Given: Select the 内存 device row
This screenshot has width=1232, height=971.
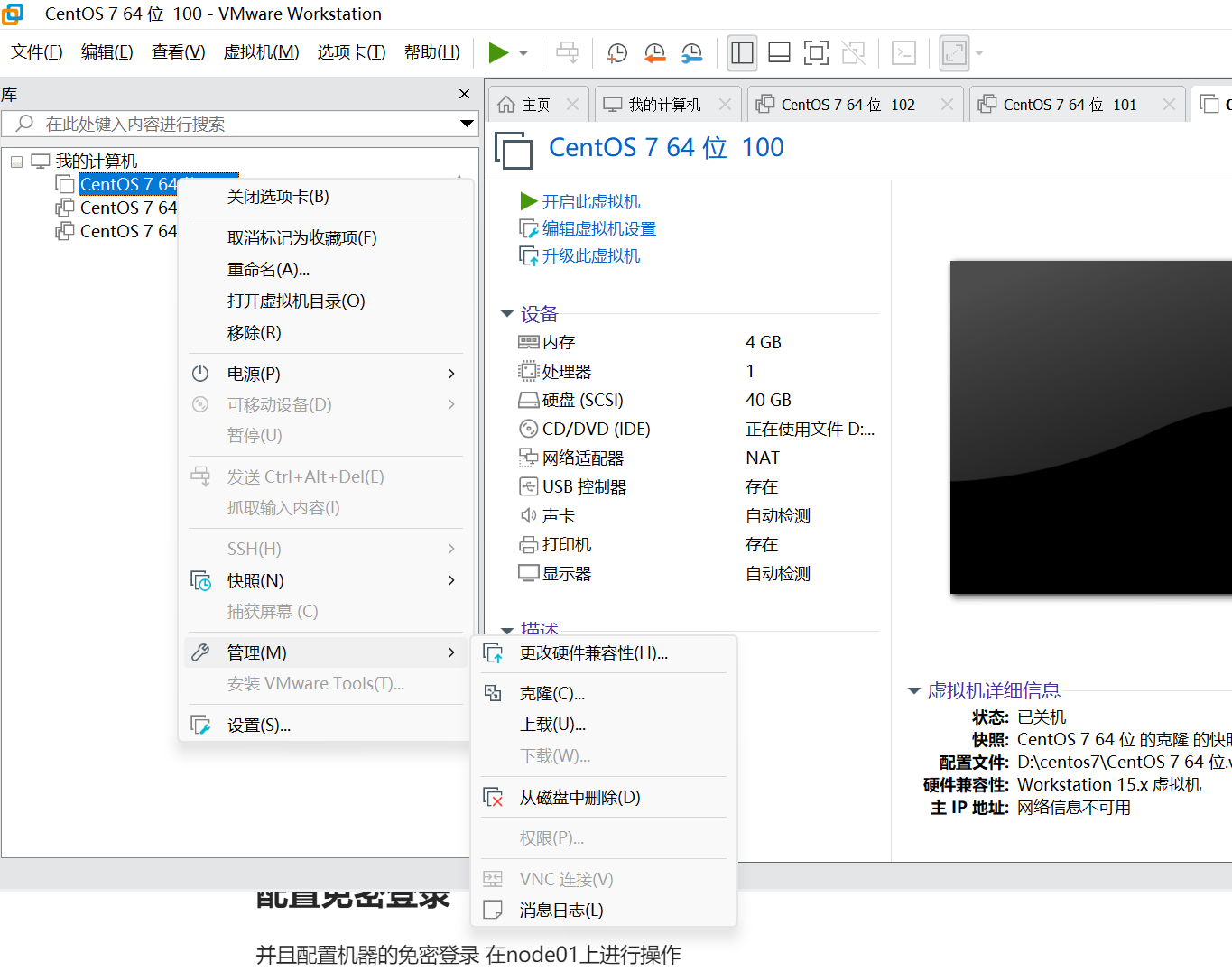Looking at the screenshot, I should (x=697, y=343).
